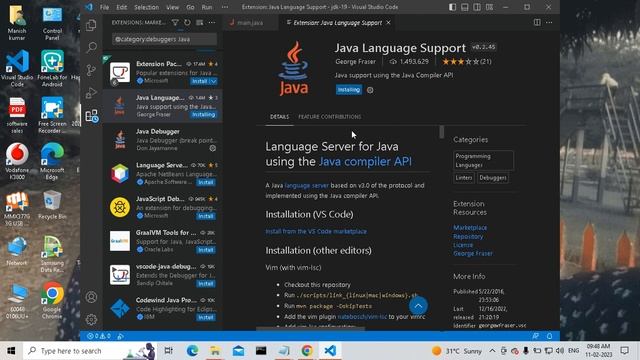Select the DETAILS tab
Screen dimensions: 640x360
(279, 117)
